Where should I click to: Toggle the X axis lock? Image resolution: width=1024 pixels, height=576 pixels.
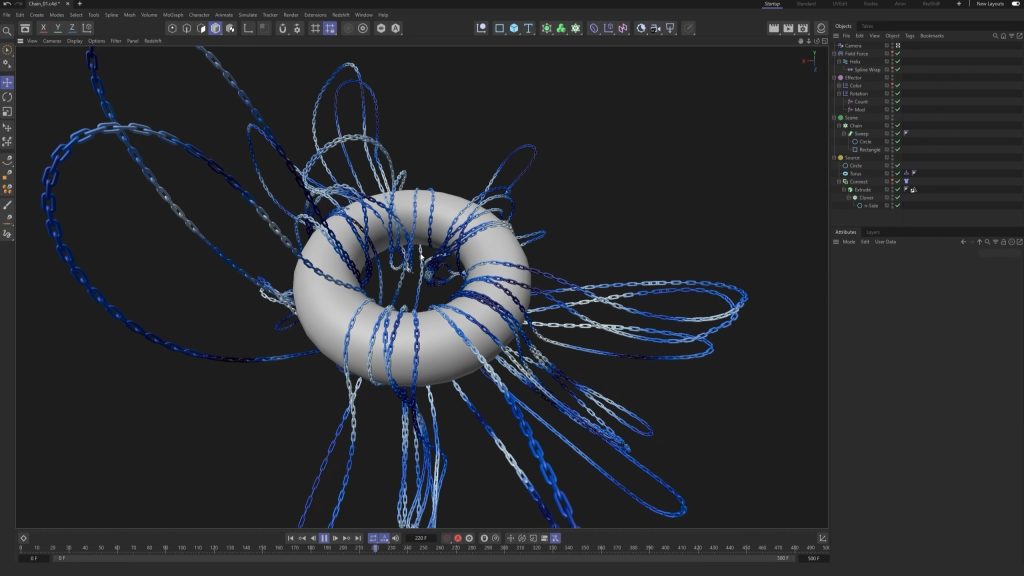click(43, 28)
